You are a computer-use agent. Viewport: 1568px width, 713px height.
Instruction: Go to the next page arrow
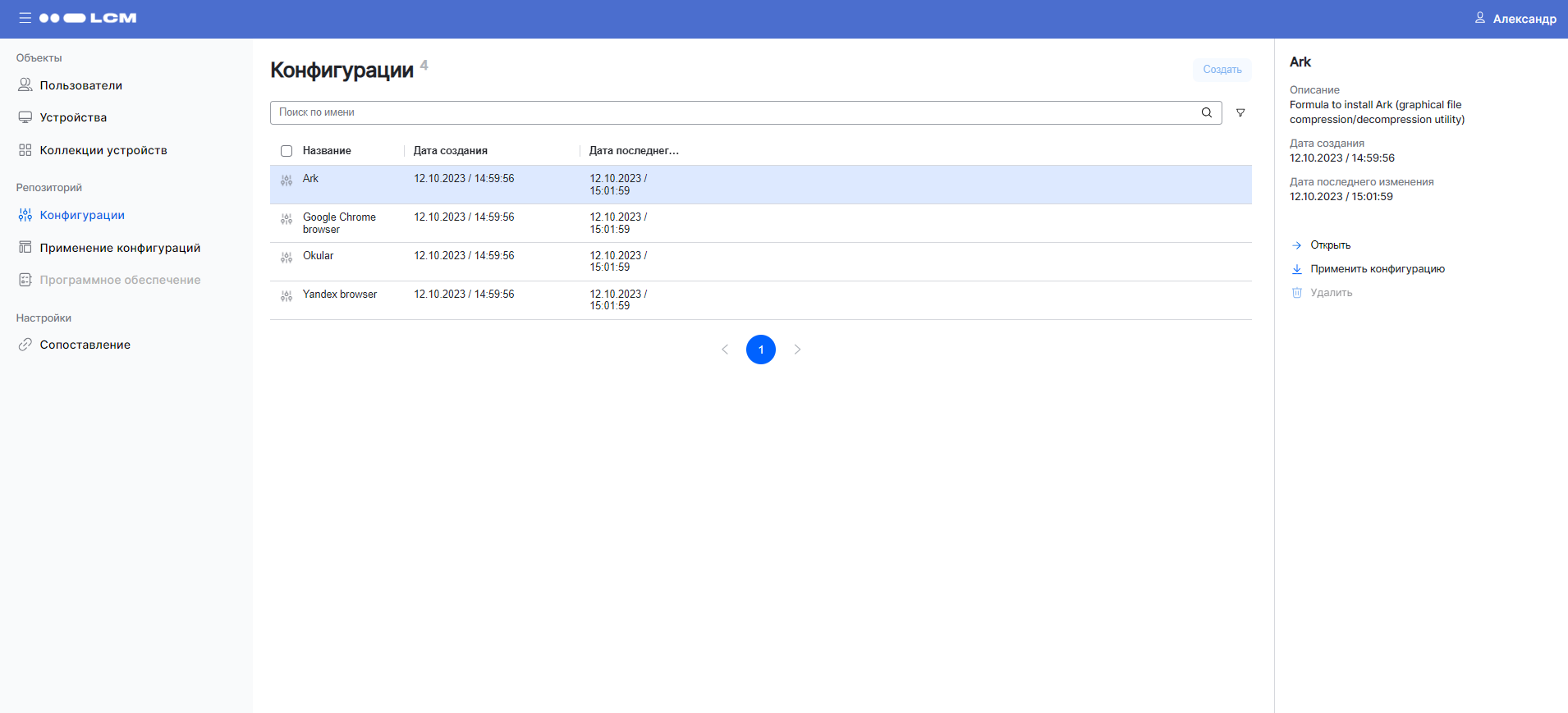(x=797, y=350)
